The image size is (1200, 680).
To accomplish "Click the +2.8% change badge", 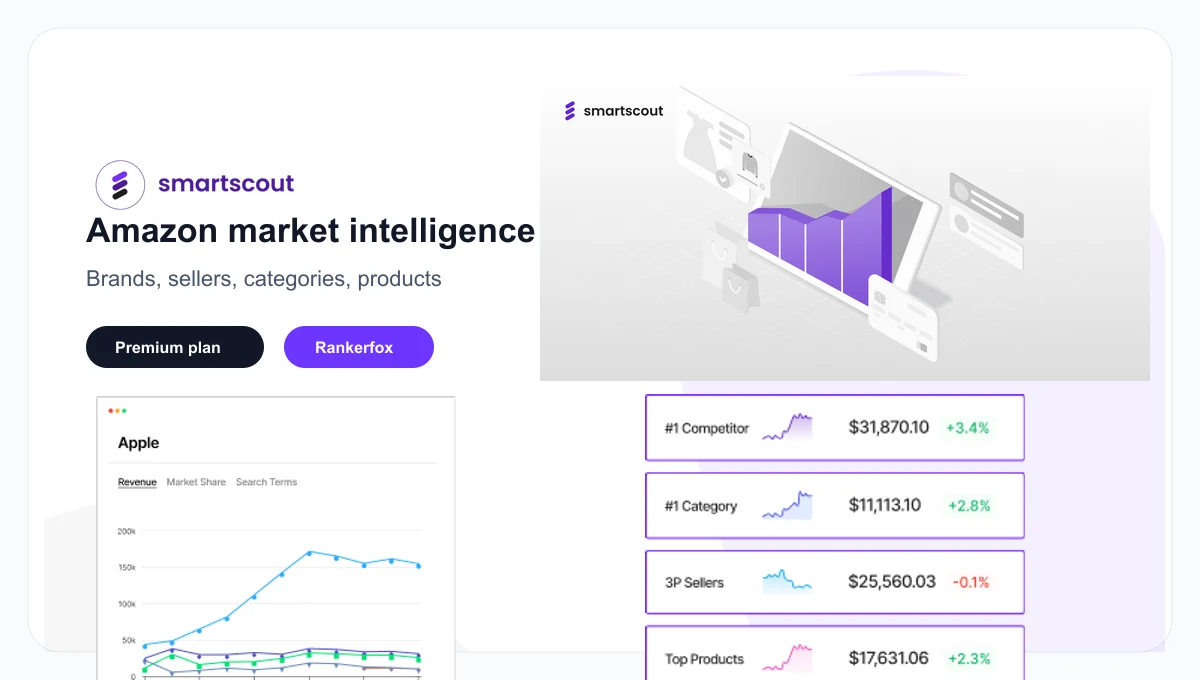I will click(x=969, y=505).
